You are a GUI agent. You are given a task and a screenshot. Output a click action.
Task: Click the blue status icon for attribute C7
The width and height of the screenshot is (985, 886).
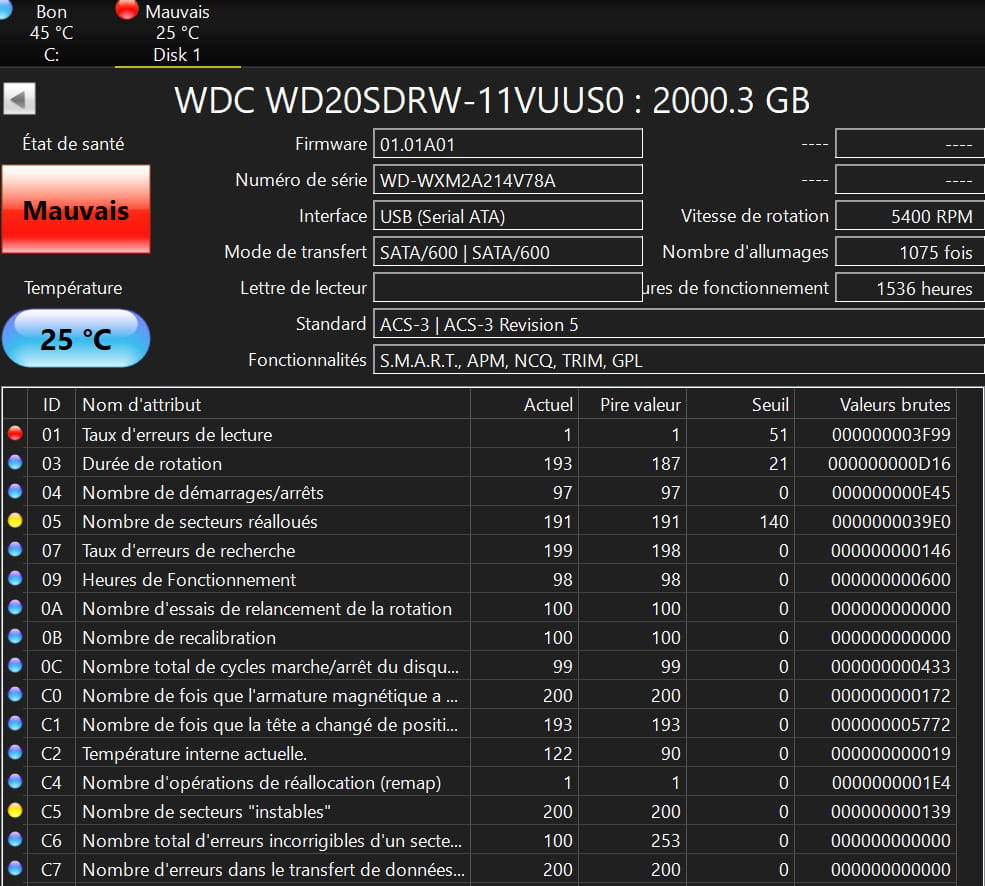click(x=15, y=869)
